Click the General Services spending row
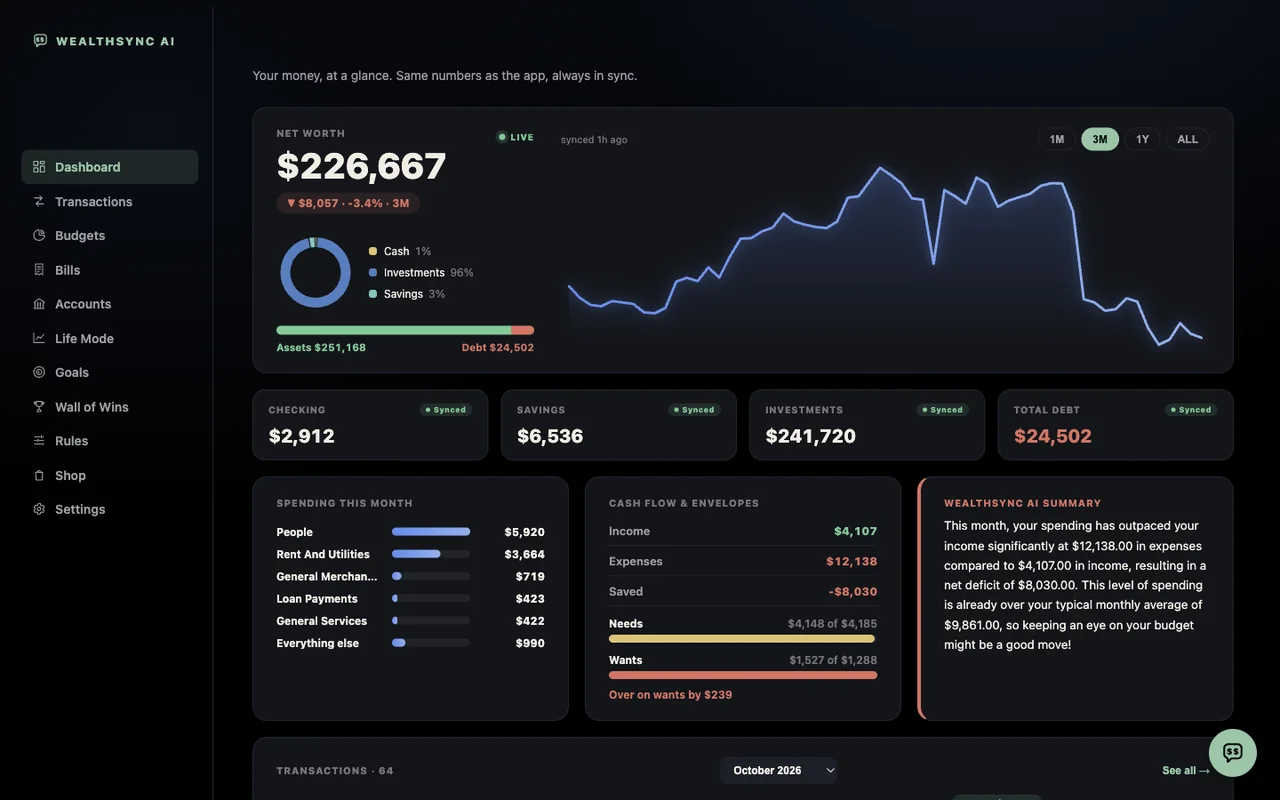1280x800 pixels. [410, 621]
